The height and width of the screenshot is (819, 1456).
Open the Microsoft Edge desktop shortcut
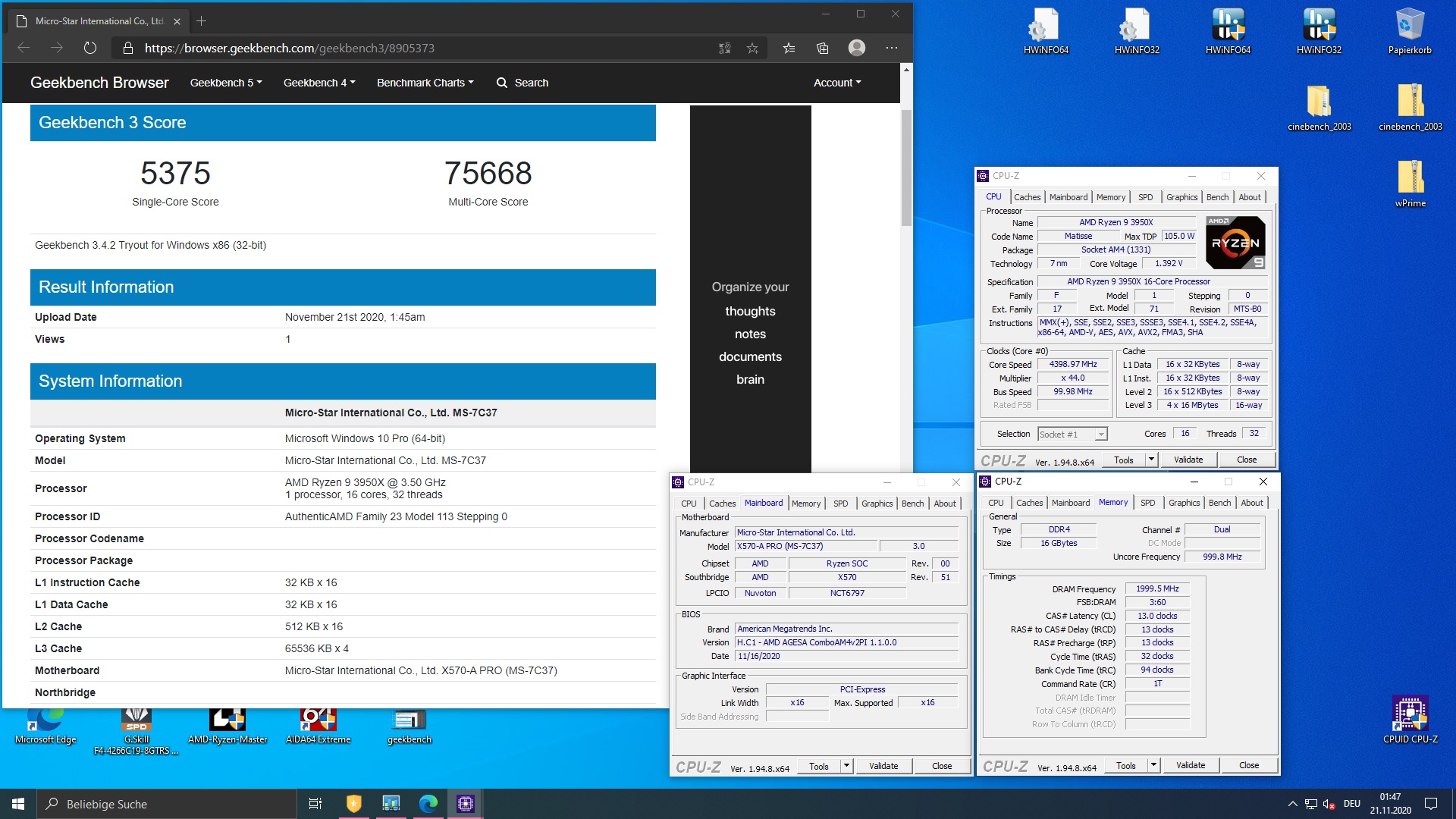45,726
